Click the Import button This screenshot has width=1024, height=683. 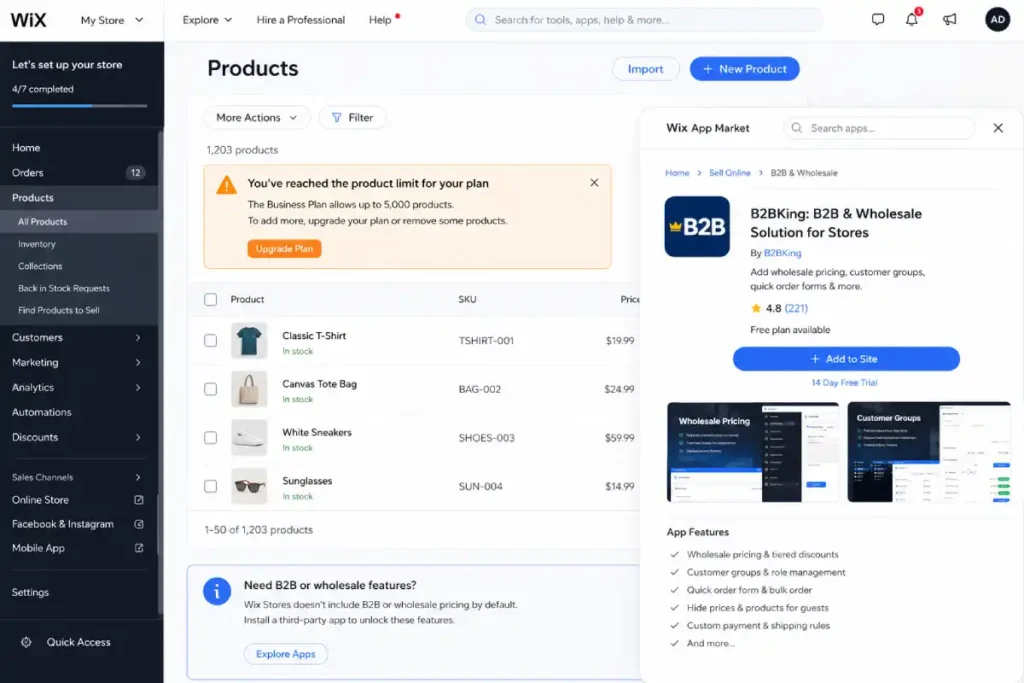click(x=645, y=69)
